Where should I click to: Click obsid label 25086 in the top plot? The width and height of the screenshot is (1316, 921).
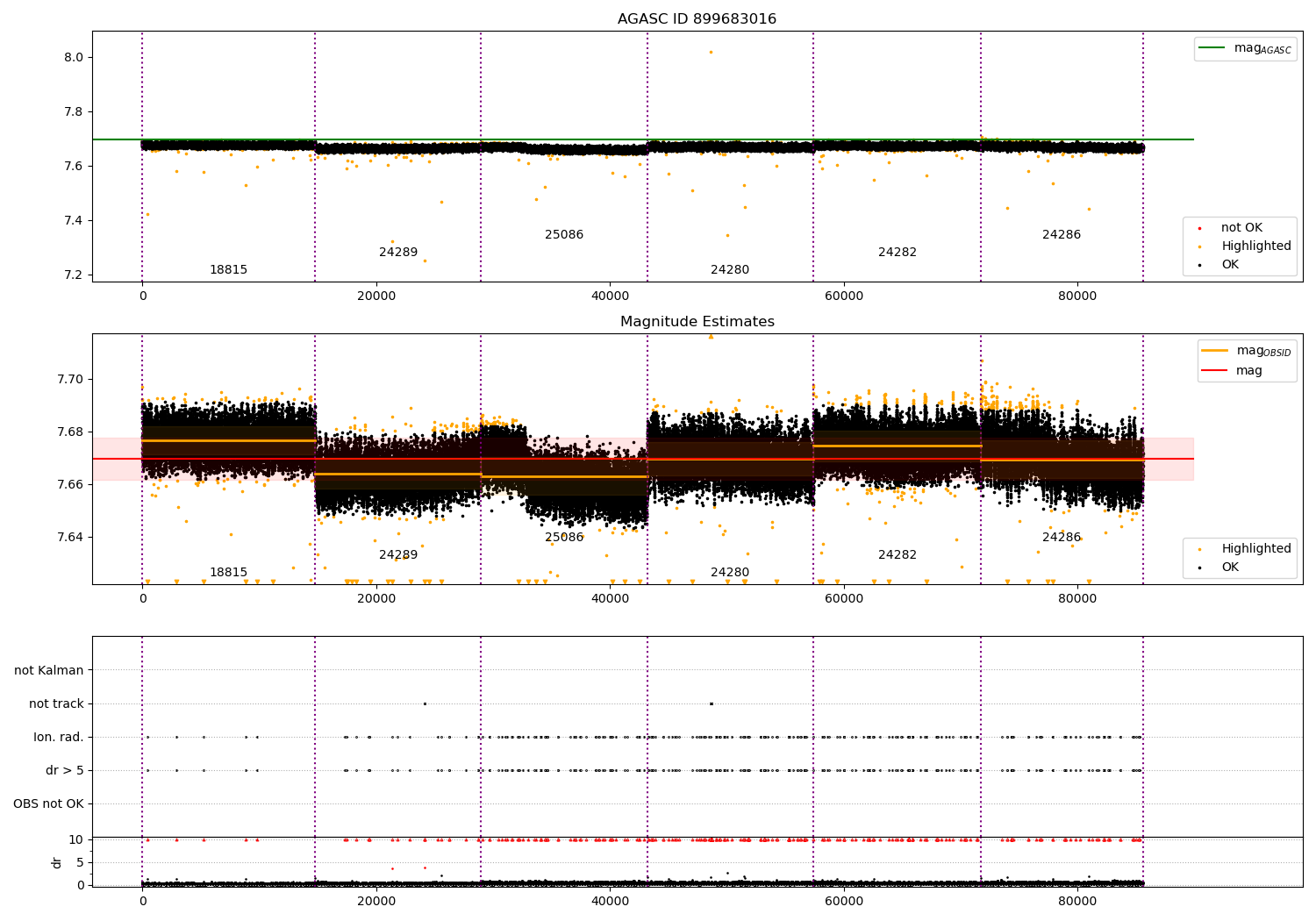click(564, 235)
